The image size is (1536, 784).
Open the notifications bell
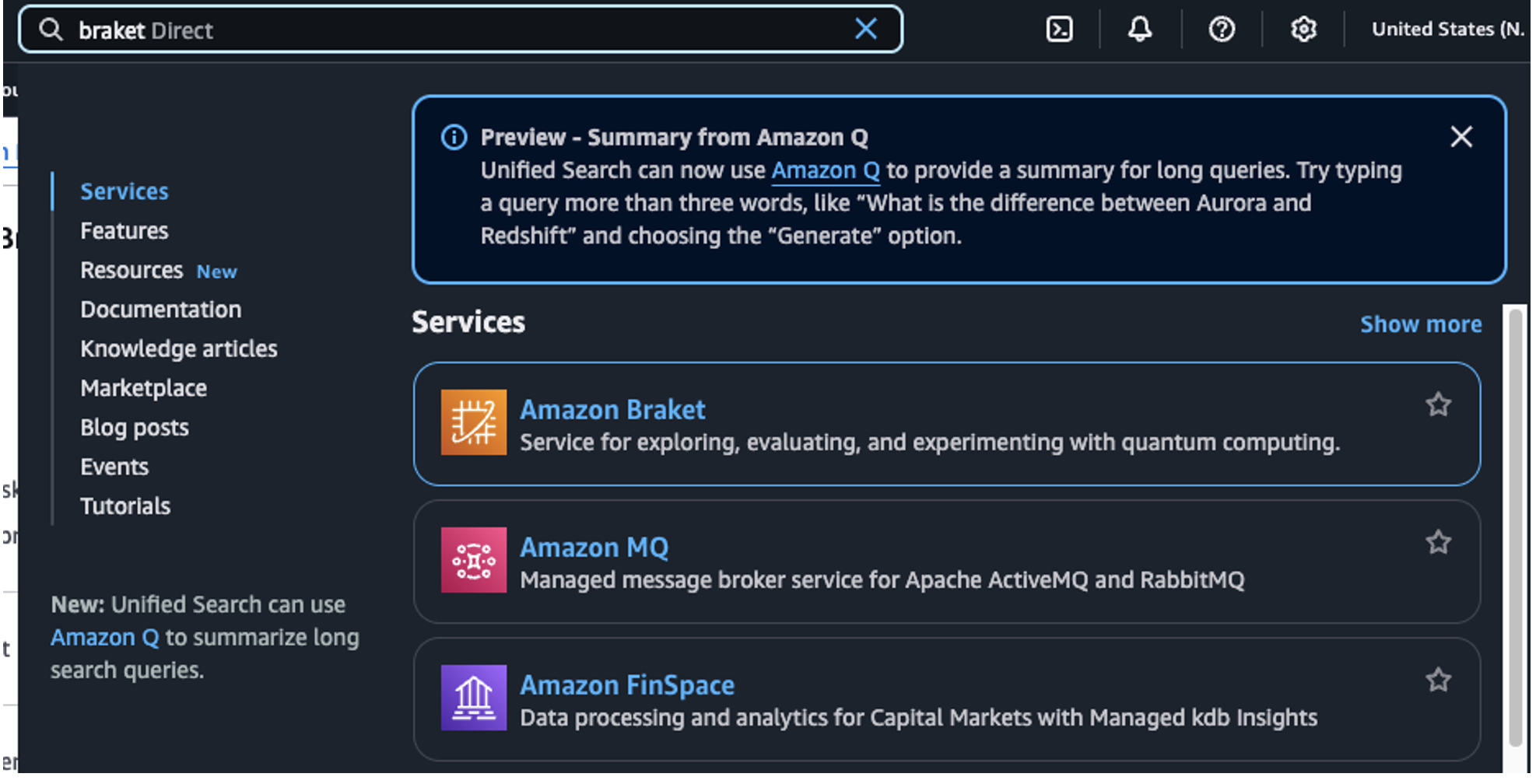pos(1140,30)
